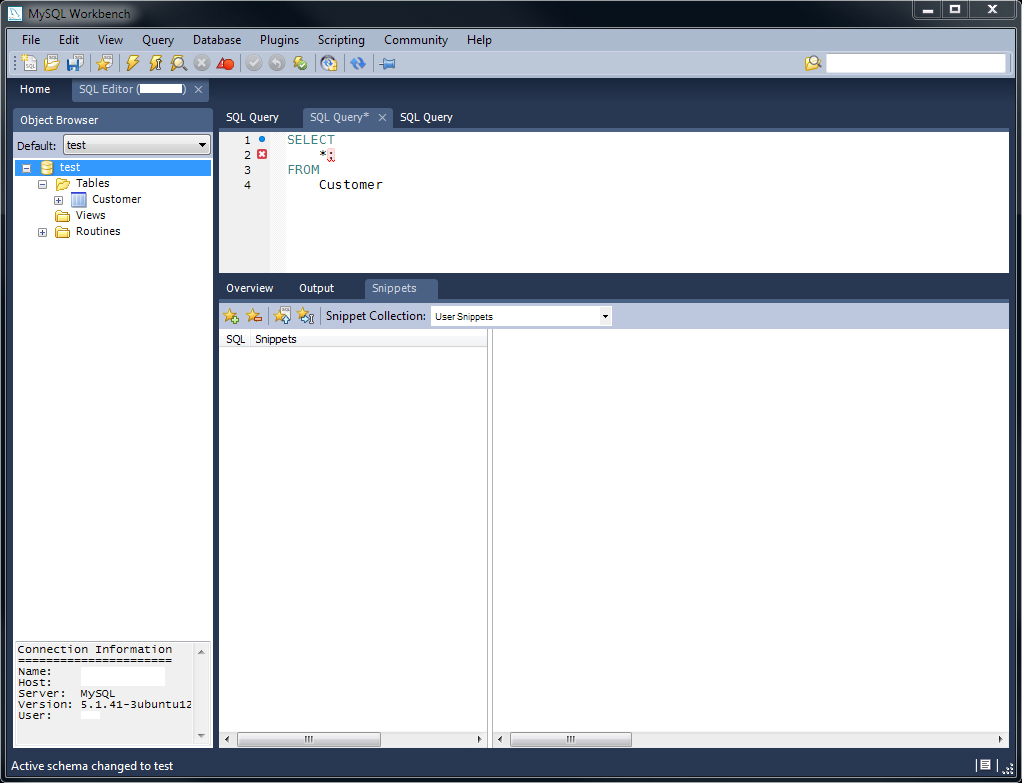Collapse the Tables folder
Viewport: 1022px width, 783px height.
(42, 185)
